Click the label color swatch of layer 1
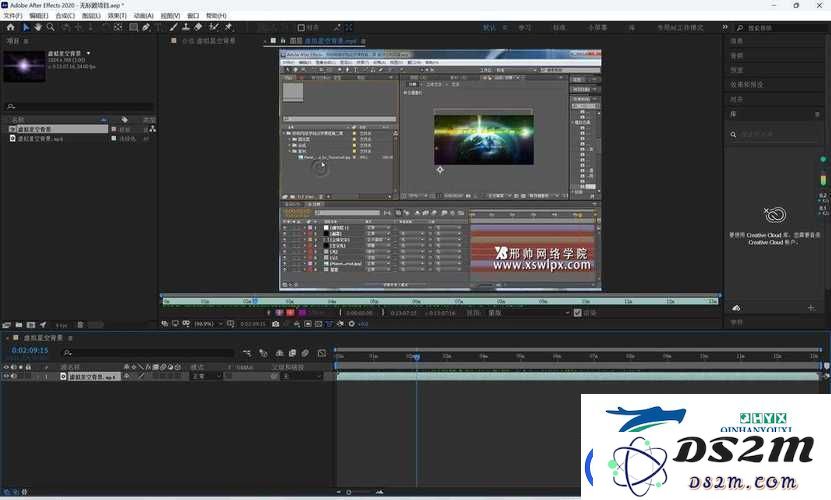The height and width of the screenshot is (500, 831). click(x=38, y=376)
